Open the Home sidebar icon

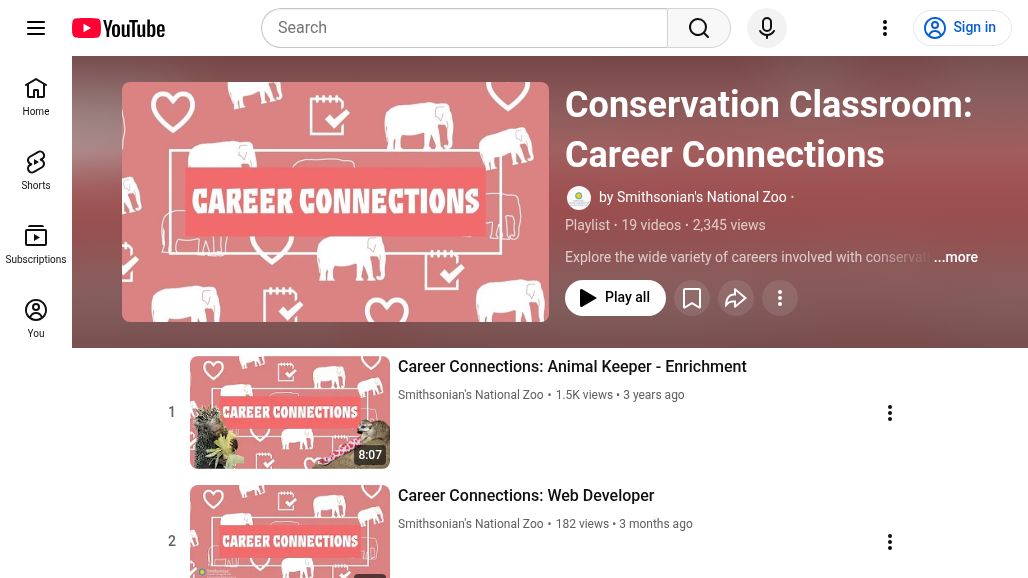tap(36, 96)
